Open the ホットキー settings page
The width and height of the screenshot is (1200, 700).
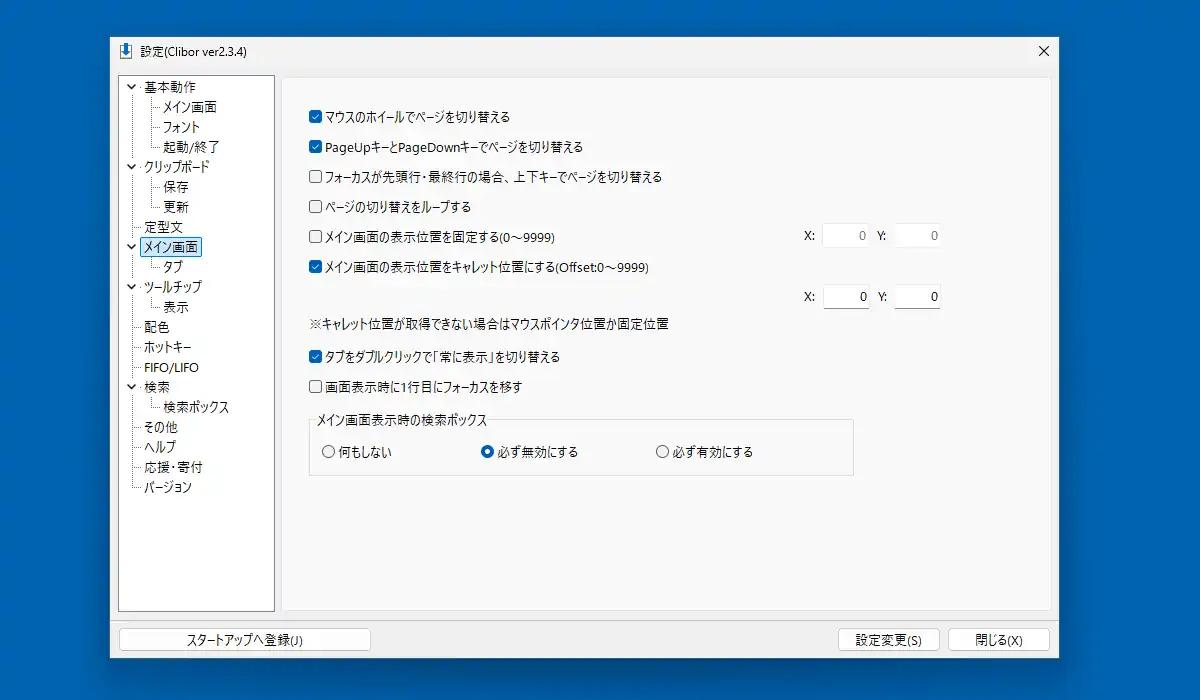point(167,347)
